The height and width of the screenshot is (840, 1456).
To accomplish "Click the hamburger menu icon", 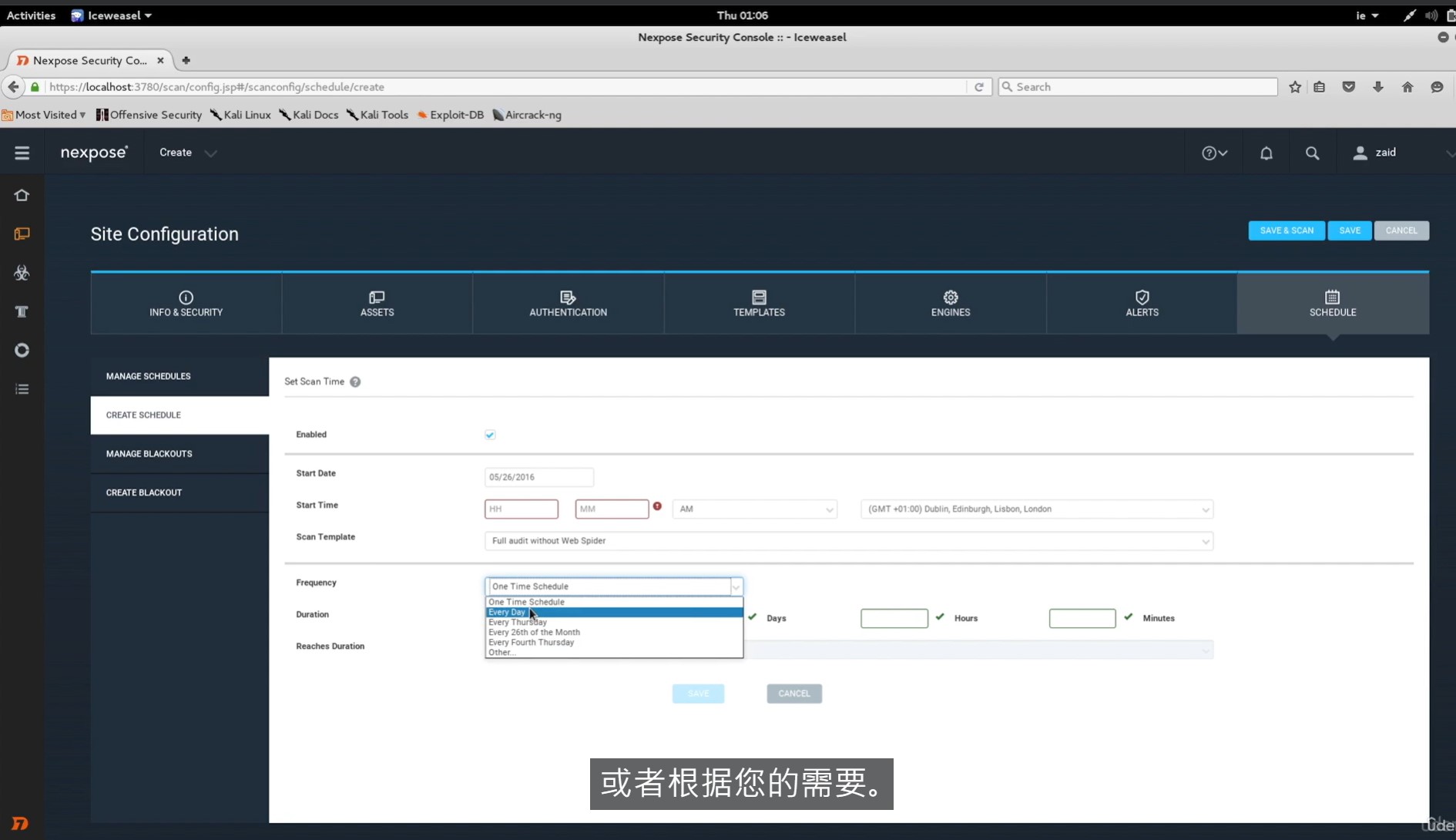I will coord(22,153).
